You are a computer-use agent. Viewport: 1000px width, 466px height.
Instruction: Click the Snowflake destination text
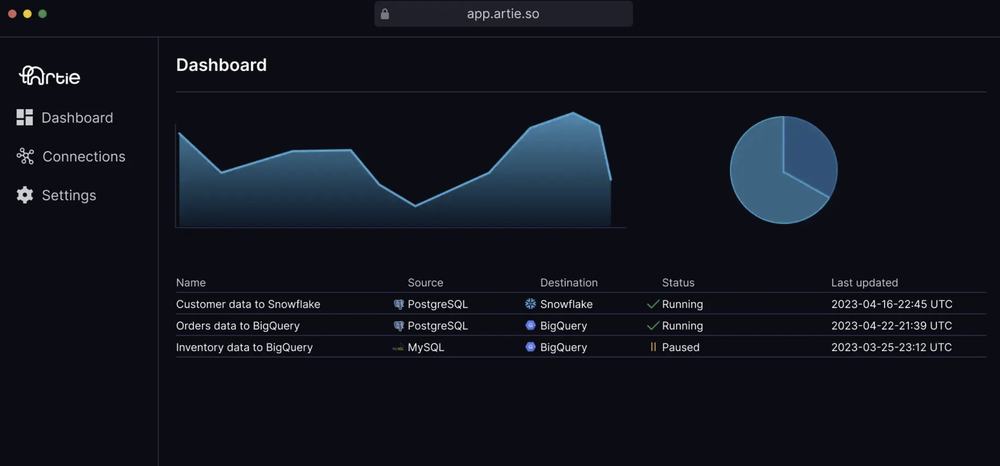pos(566,304)
